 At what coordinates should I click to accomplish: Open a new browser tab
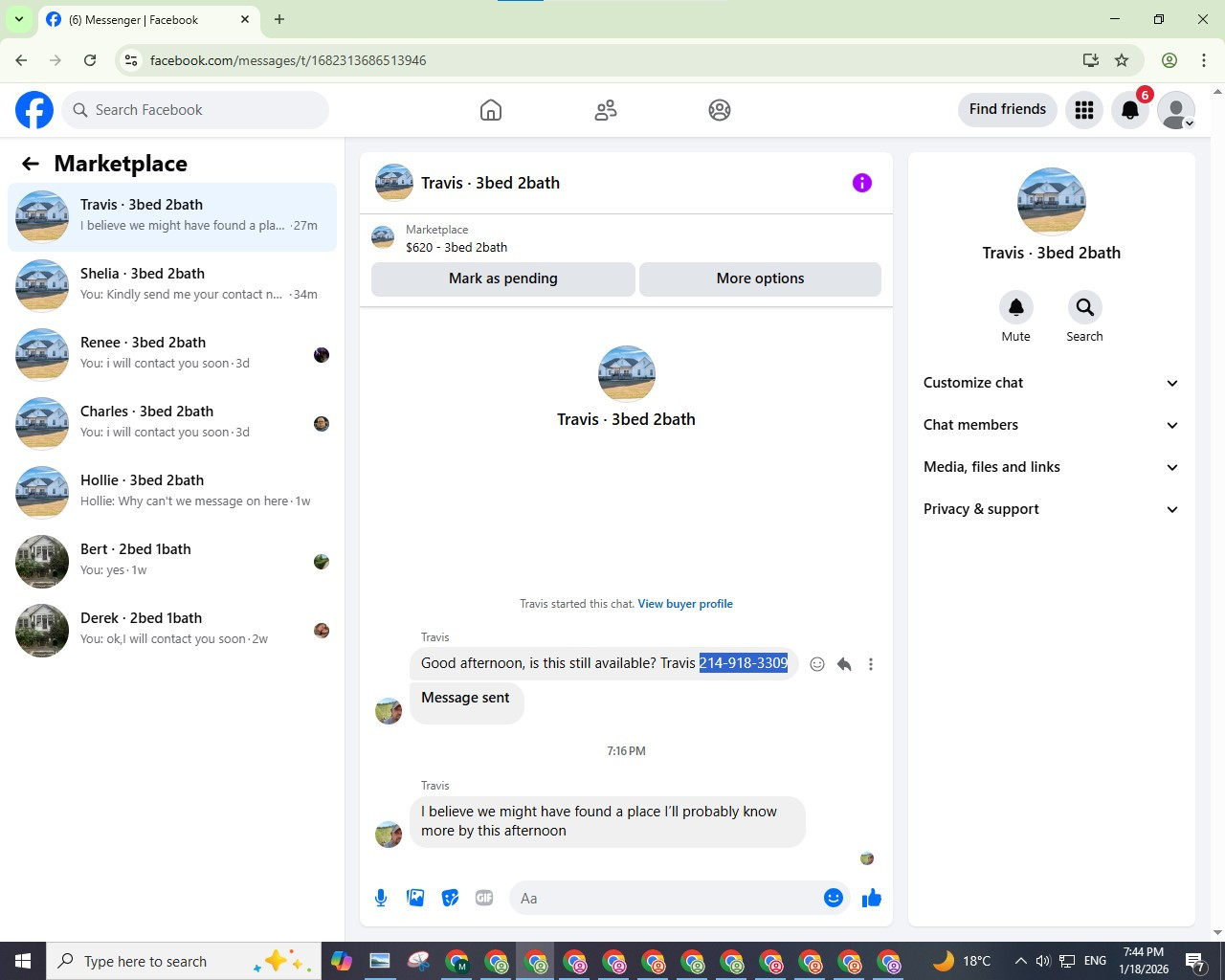pyautogui.click(x=279, y=19)
